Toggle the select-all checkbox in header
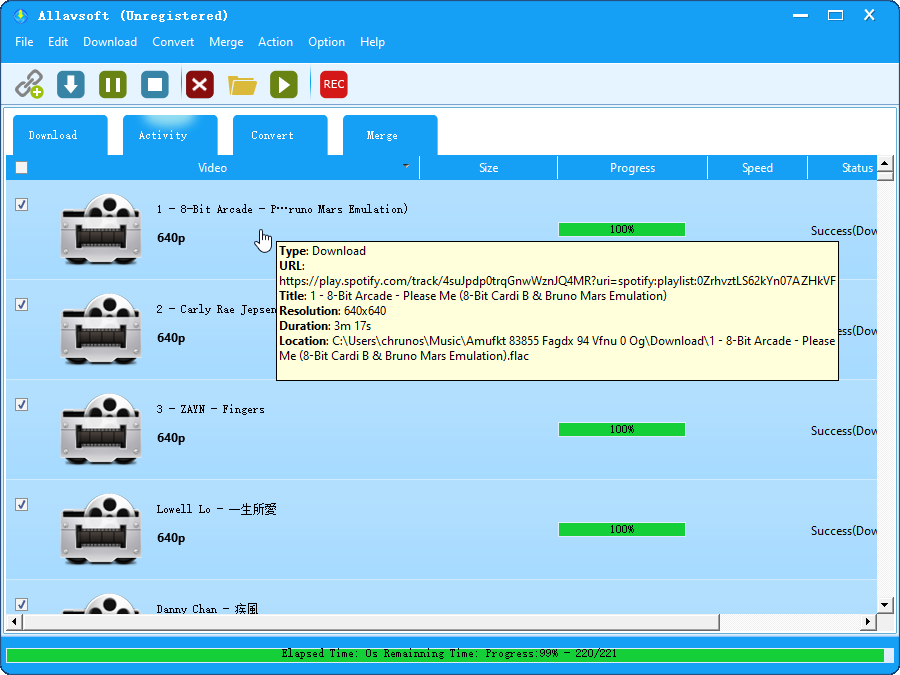This screenshot has width=900, height=675. (x=22, y=168)
